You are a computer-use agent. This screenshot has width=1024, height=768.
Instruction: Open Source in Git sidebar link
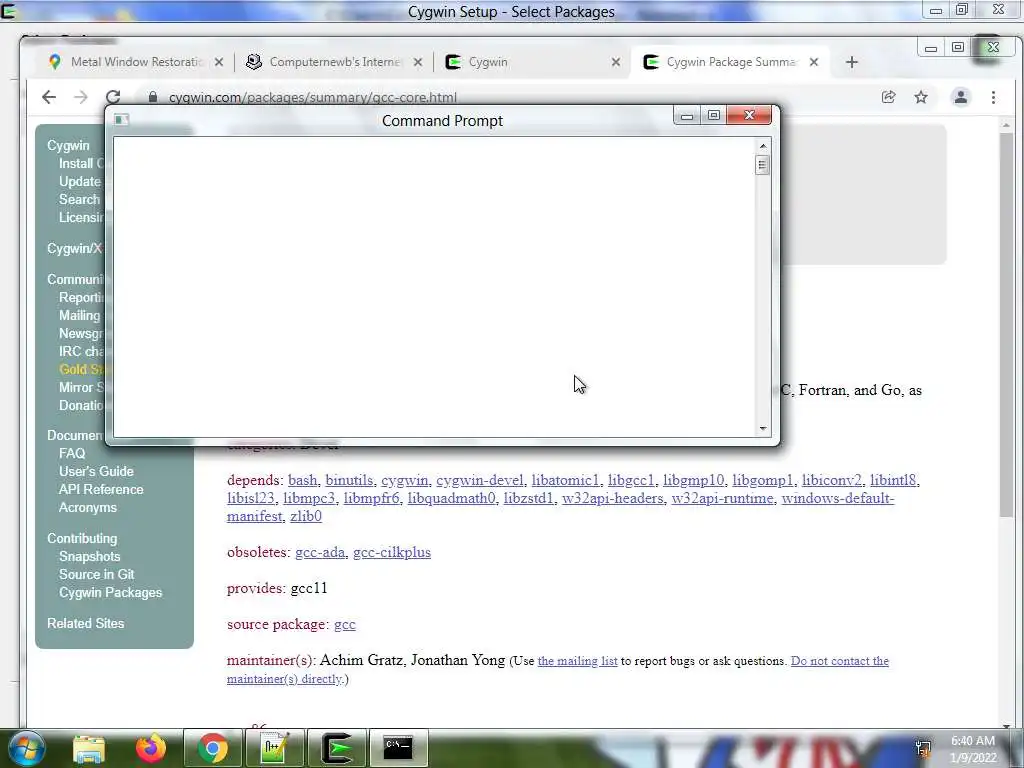point(97,575)
